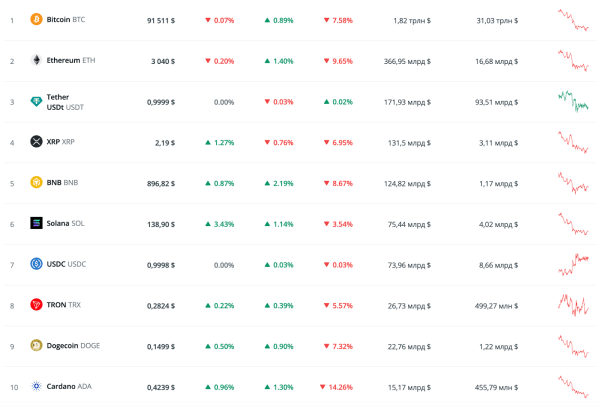Click the Bitcoin logo icon
Image resolution: width=600 pixels, height=407 pixels.
[37, 19]
